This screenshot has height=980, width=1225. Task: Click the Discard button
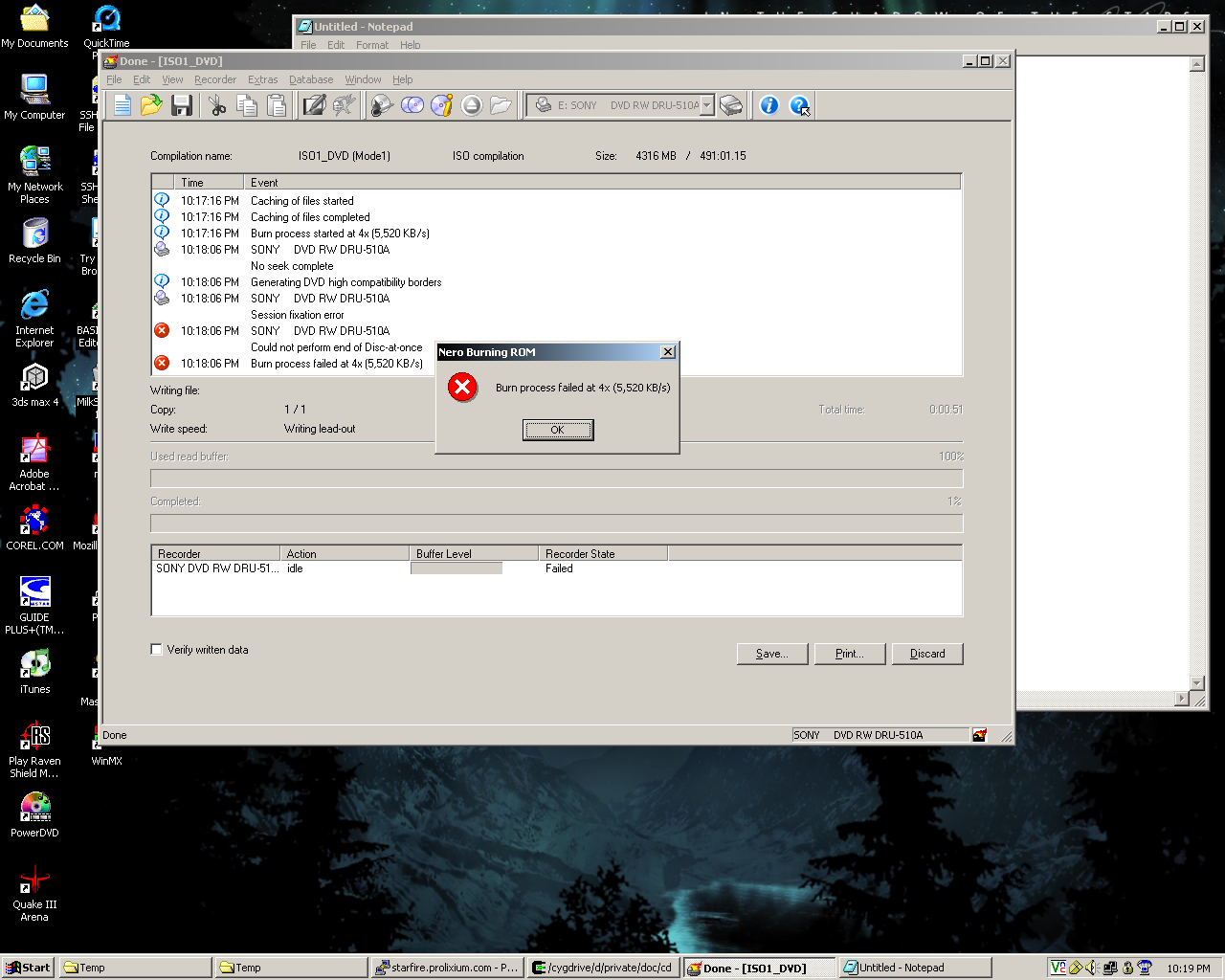click(x=927, y=654)
